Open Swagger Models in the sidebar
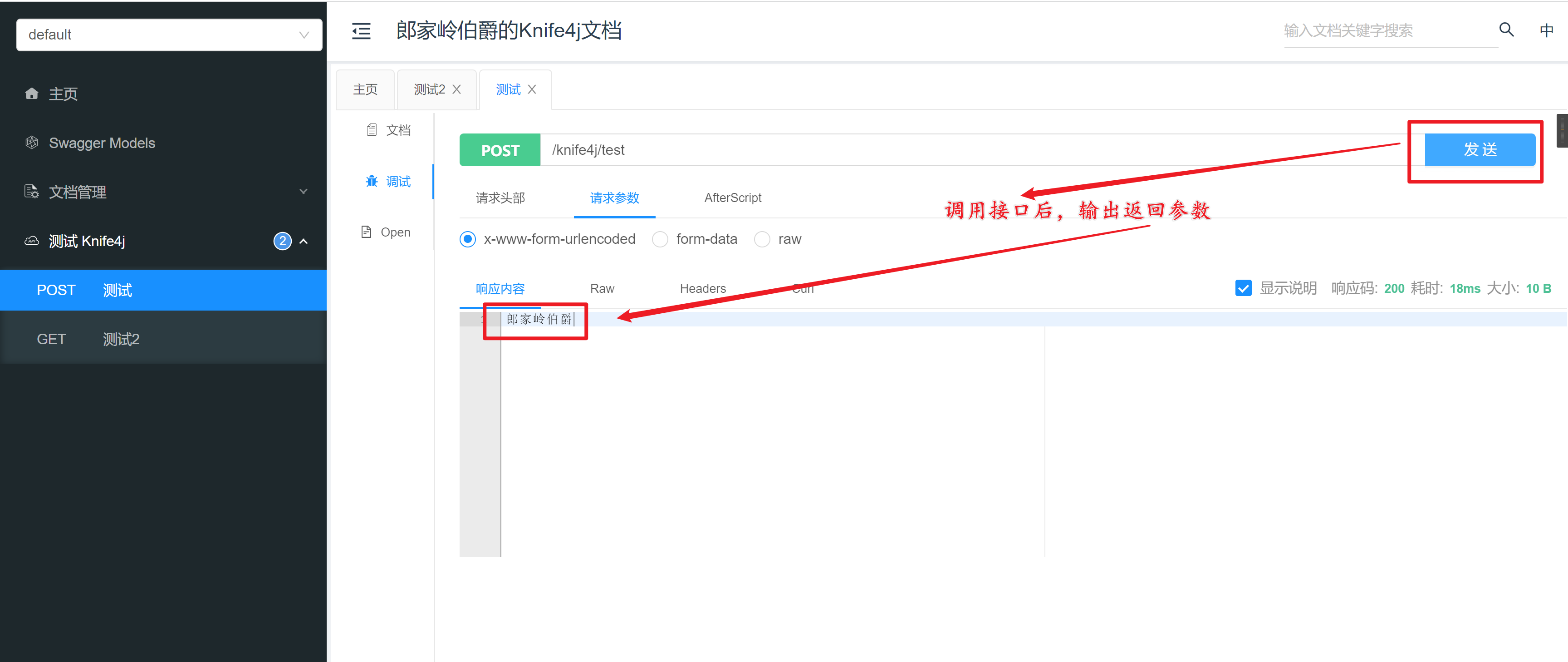The image size is (1568, 662). coord(163,143)
